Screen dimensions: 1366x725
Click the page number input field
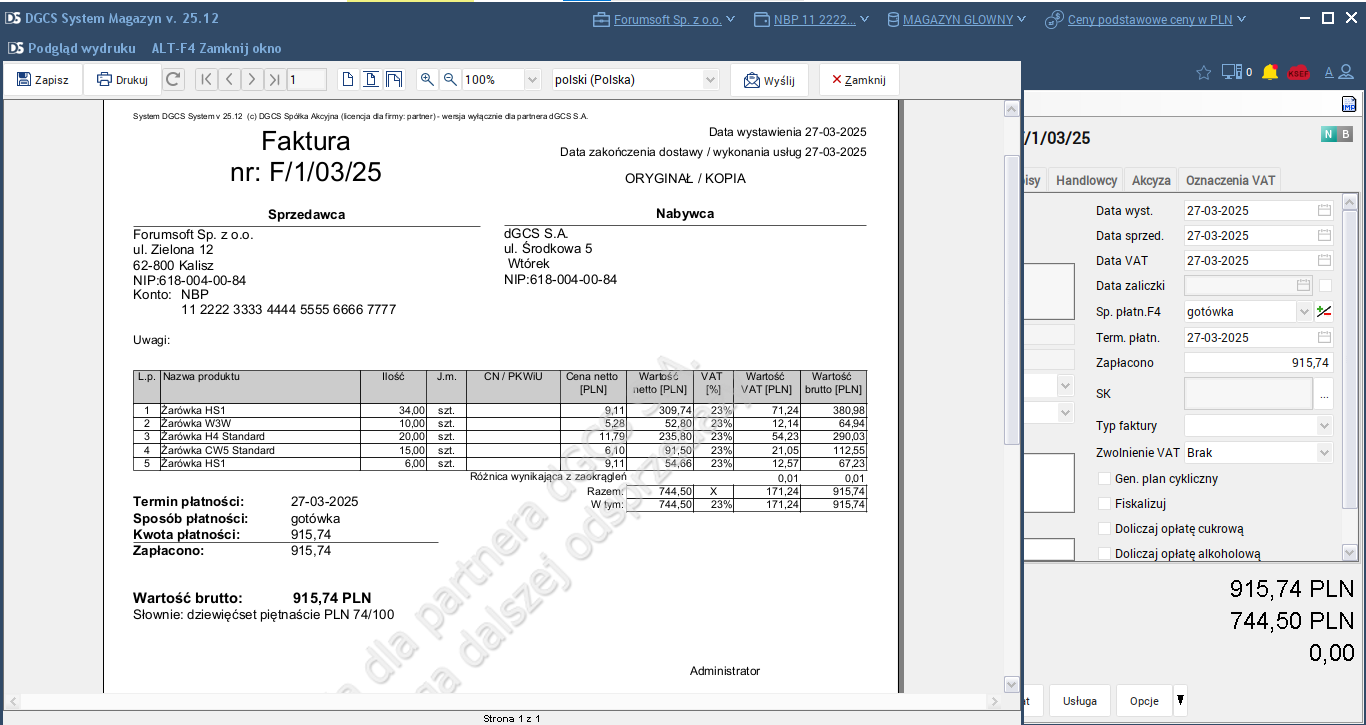[307, 80]
